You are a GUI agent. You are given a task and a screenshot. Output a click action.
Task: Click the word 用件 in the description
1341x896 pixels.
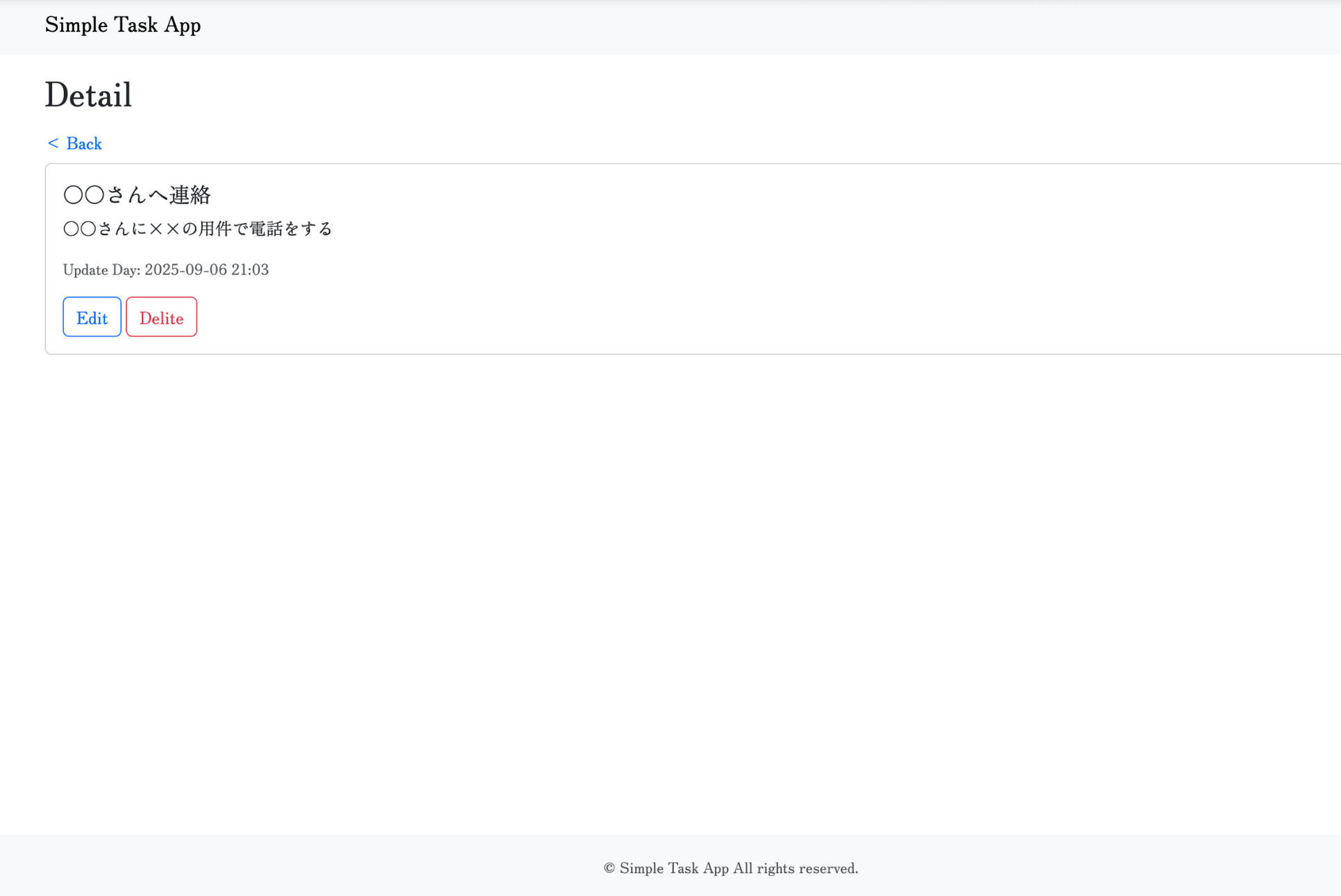click(215, 229)
